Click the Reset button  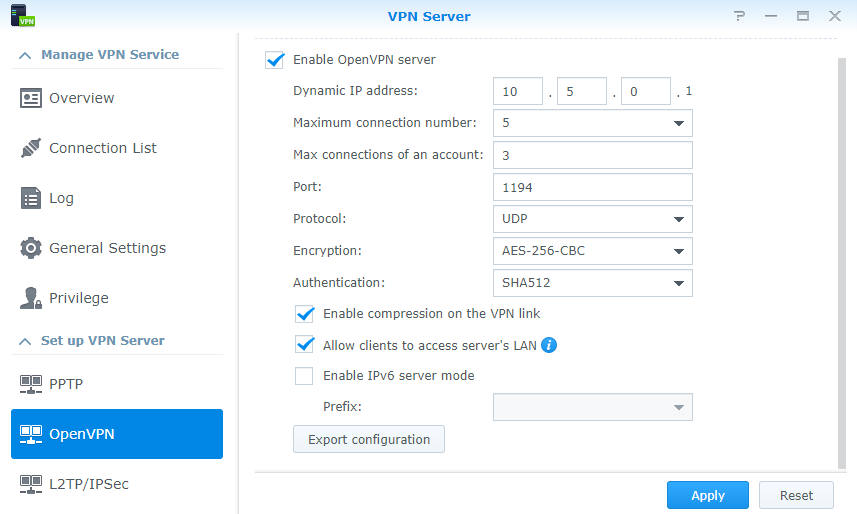(796, 495)
